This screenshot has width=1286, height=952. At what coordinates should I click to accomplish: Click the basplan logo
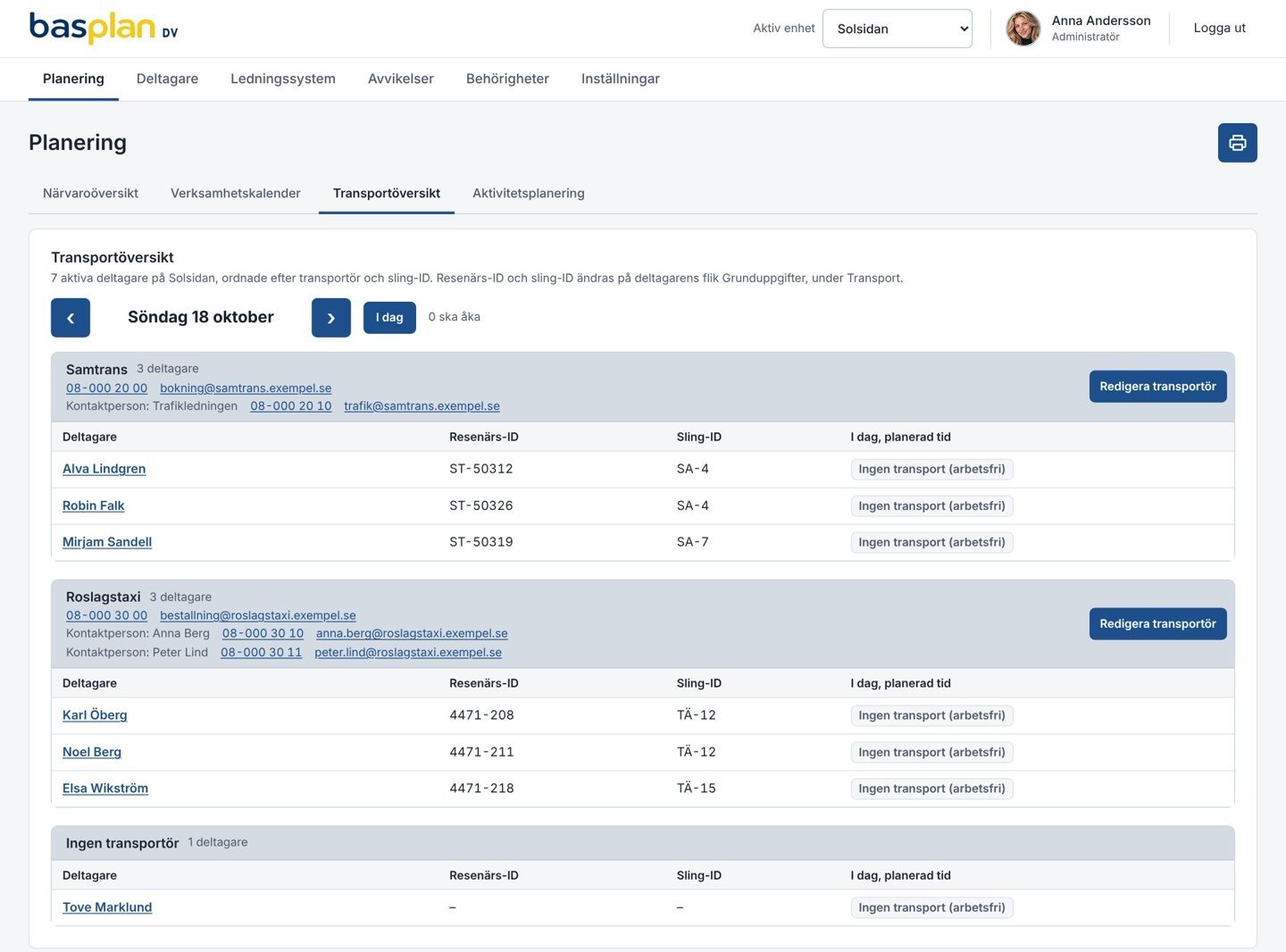(x=104, y=28)
